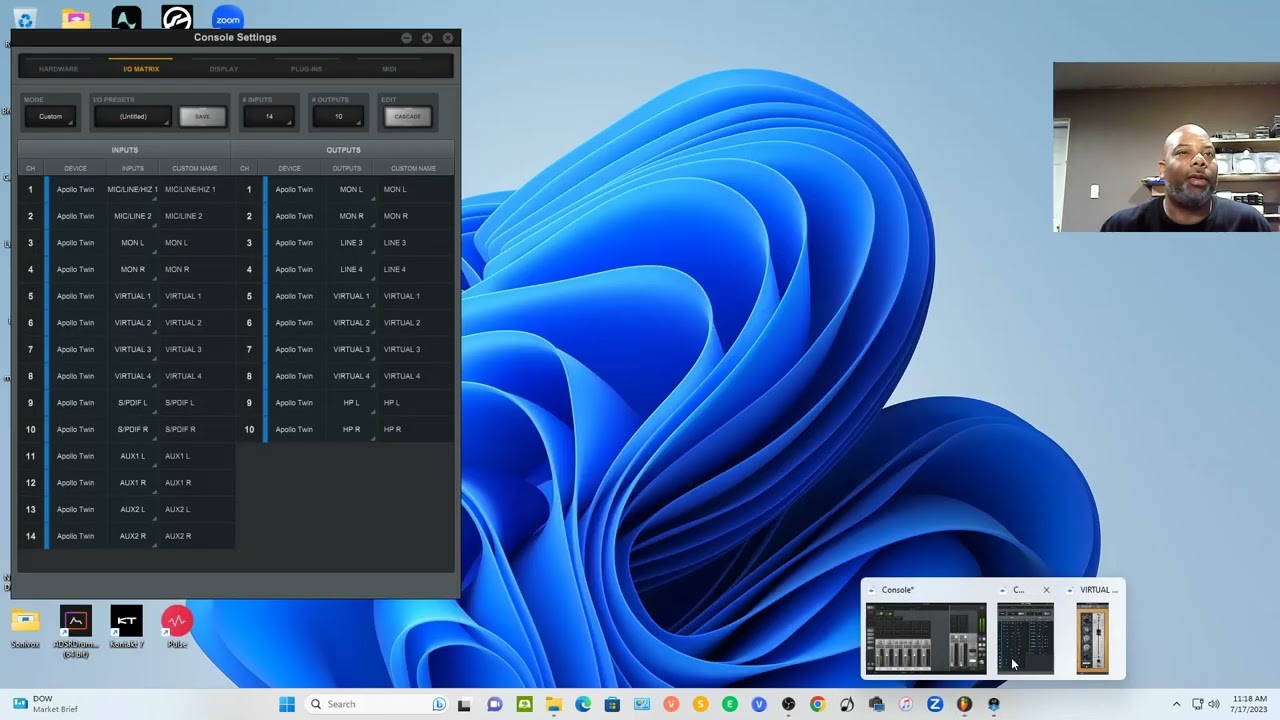Click Apollo Twin device in output row 4

point(294,270)
